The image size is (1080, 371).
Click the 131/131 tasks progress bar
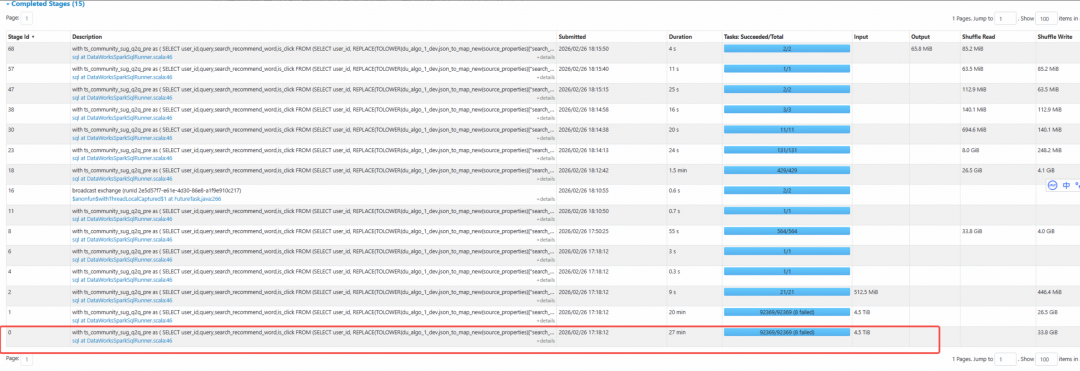pos(786,149)
